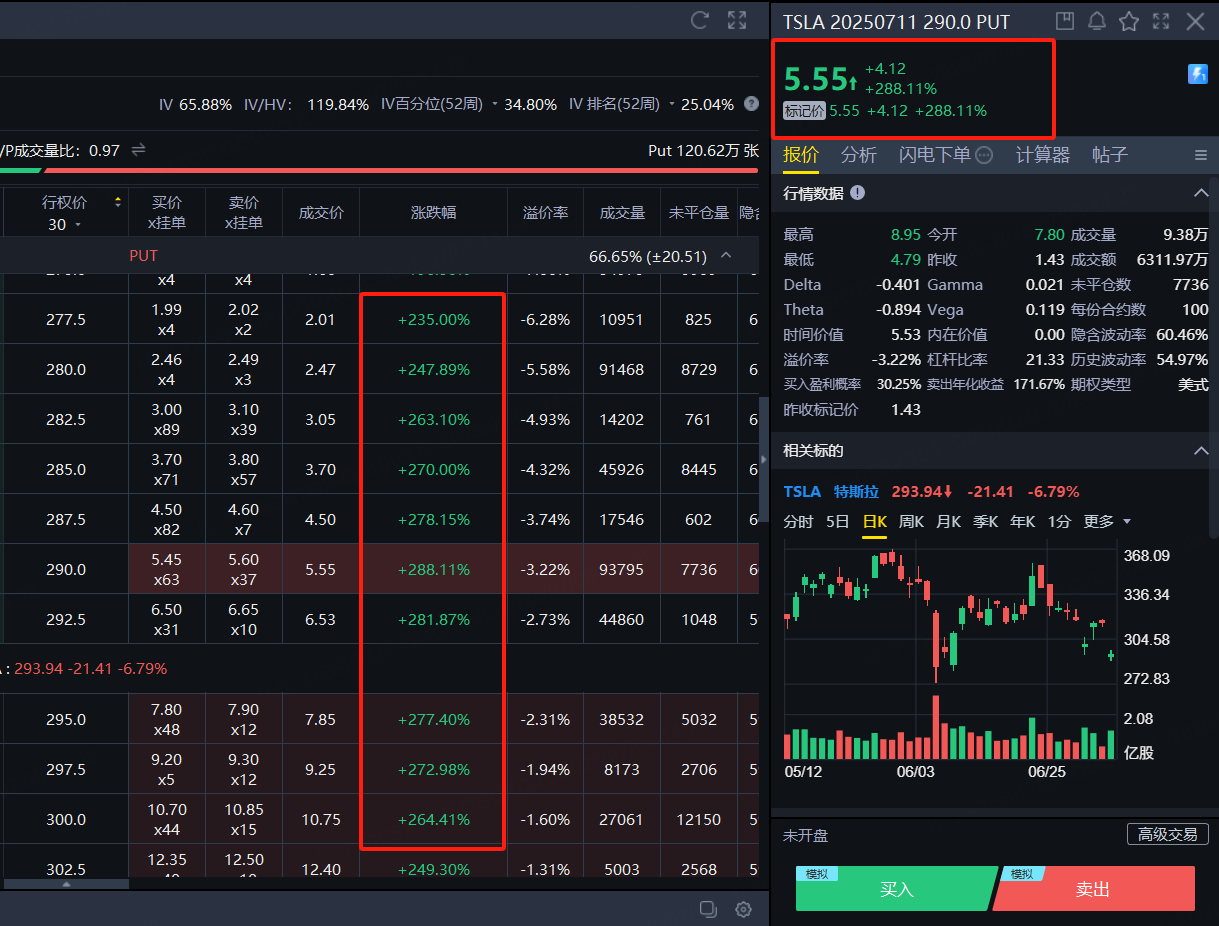Toggle sort order on 行权价 column
Viewport: 1219px width, 926px height.
click(x=118, y=202)
